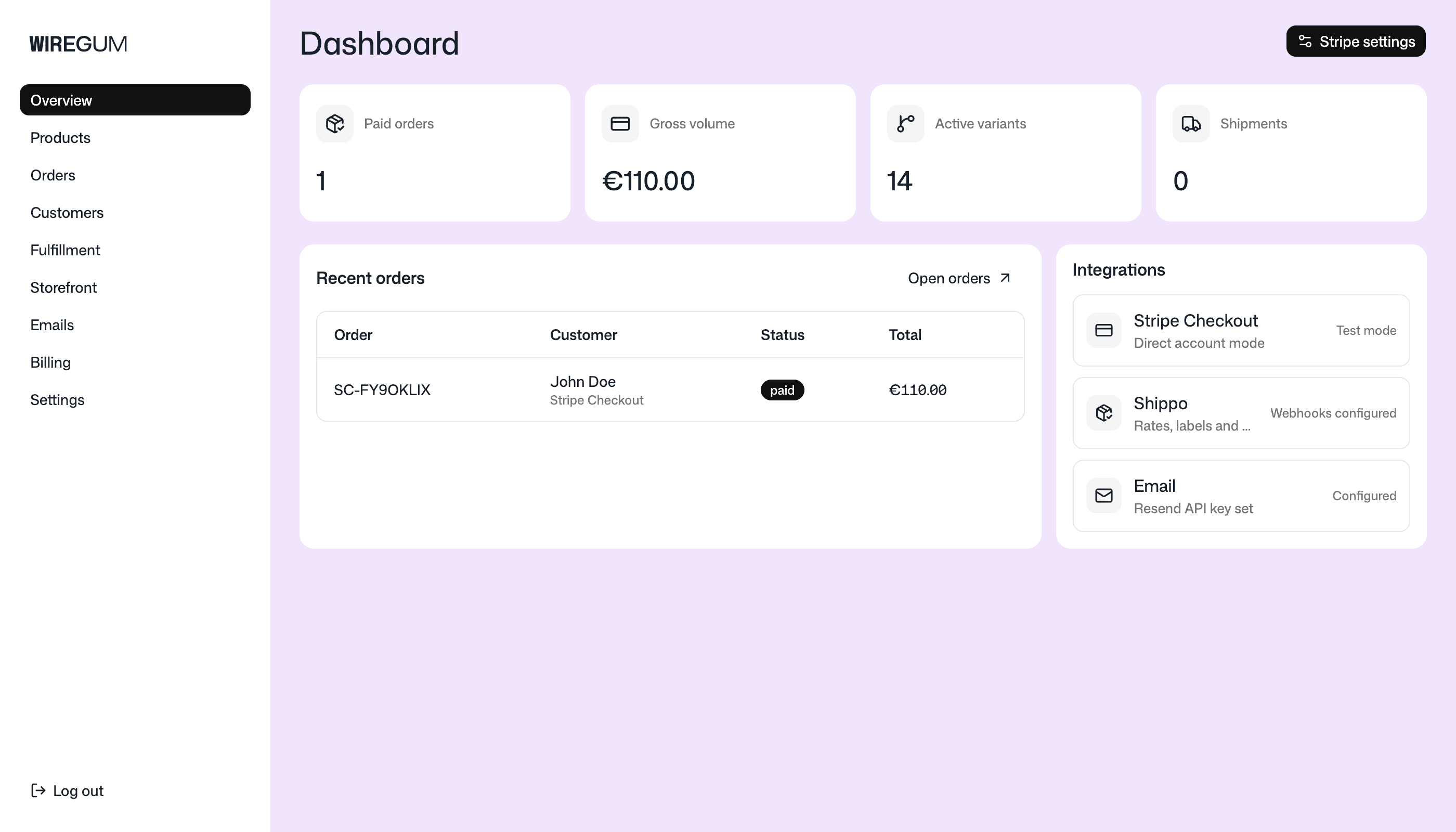The height and width of the screenshot is (832, 1456).
Task: Click the Paid orders package icon
Action: pos(335,123)
